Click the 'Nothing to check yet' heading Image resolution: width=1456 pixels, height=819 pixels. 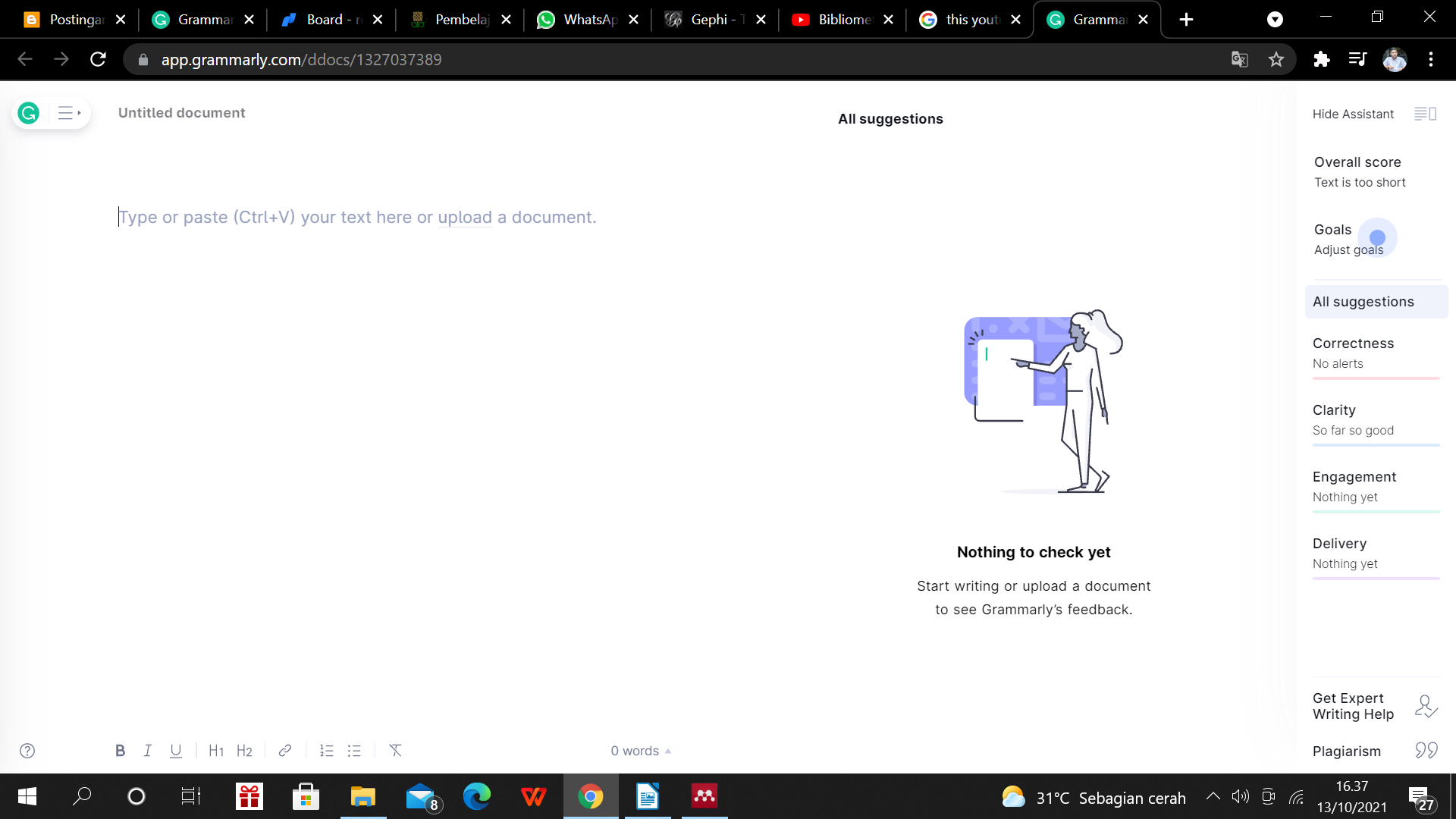1034,552
